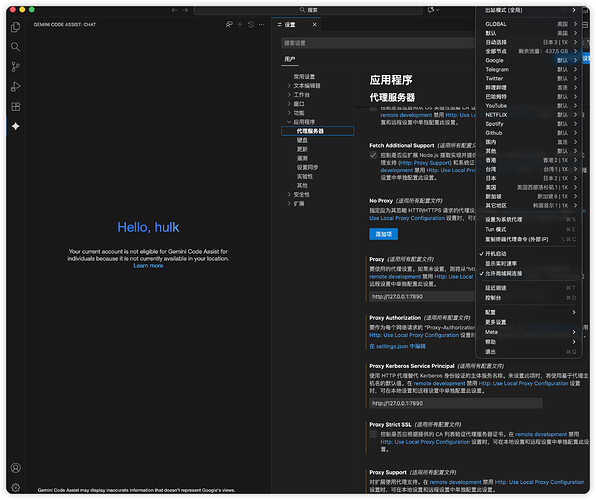Collapse the 应用程序 settings category
Screen dimensions: 596x500
(304, 122)
